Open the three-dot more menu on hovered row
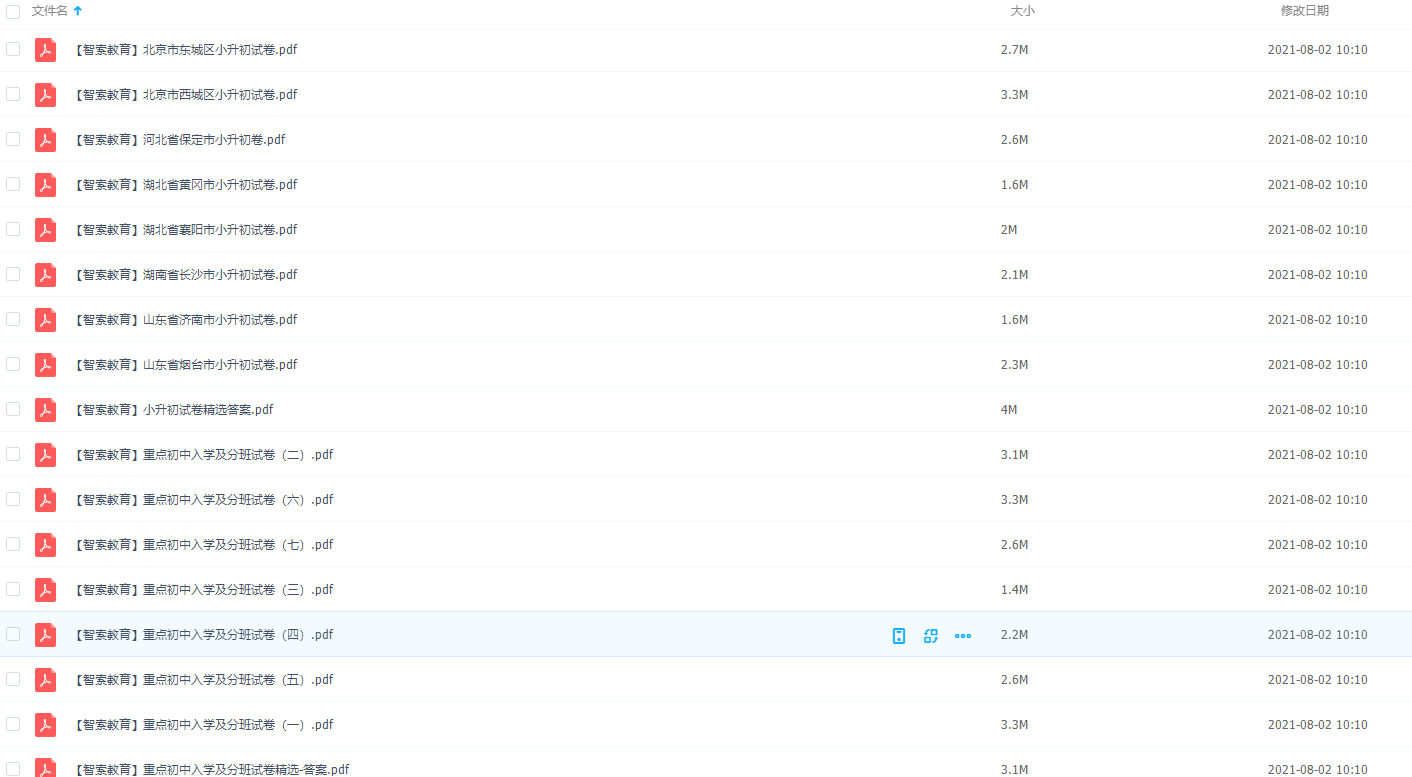The width and height of the screenshot is (1412, 777). (963, 635)
